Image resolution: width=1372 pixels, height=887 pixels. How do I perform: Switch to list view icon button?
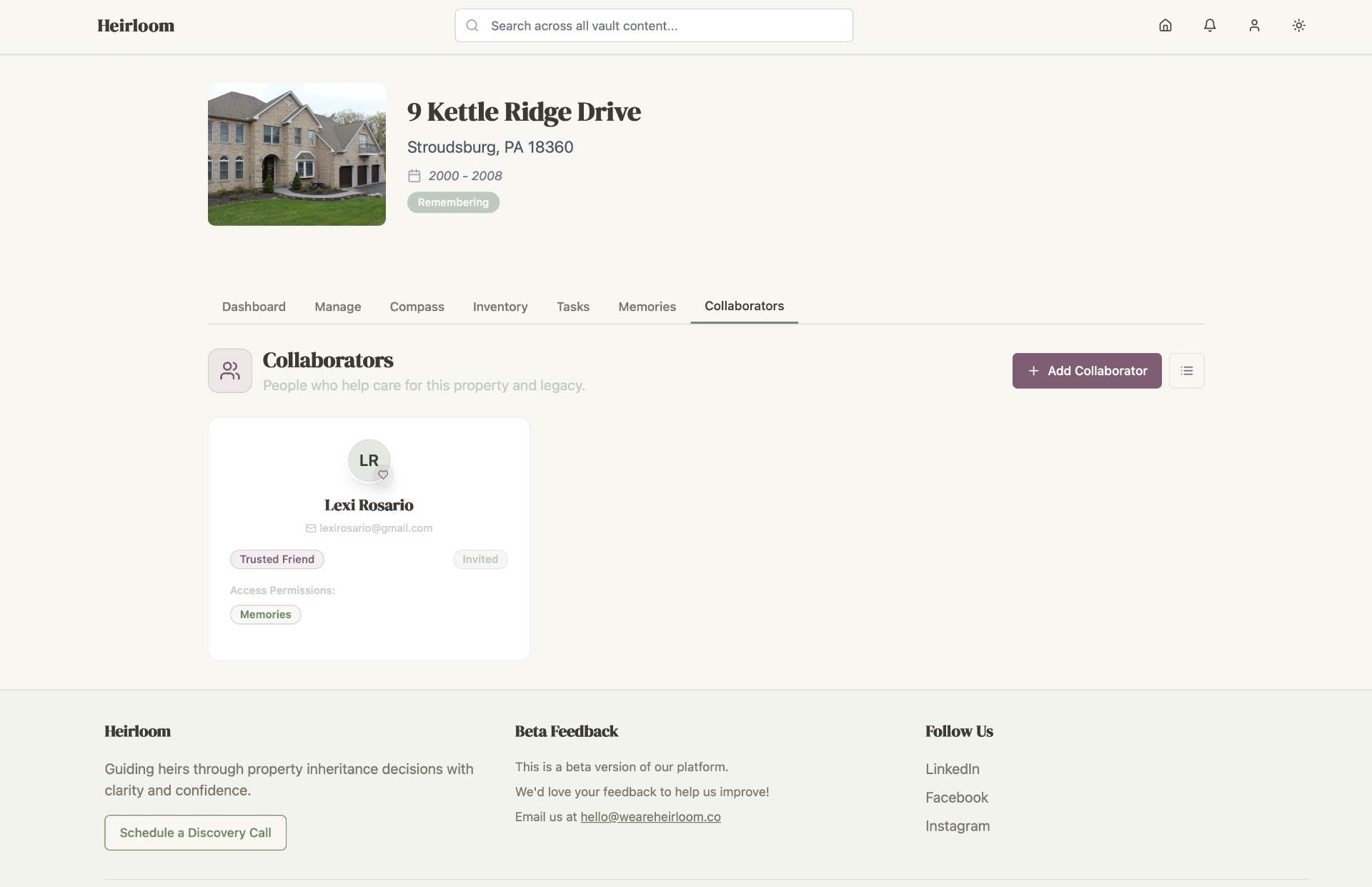pos(1186,371)
